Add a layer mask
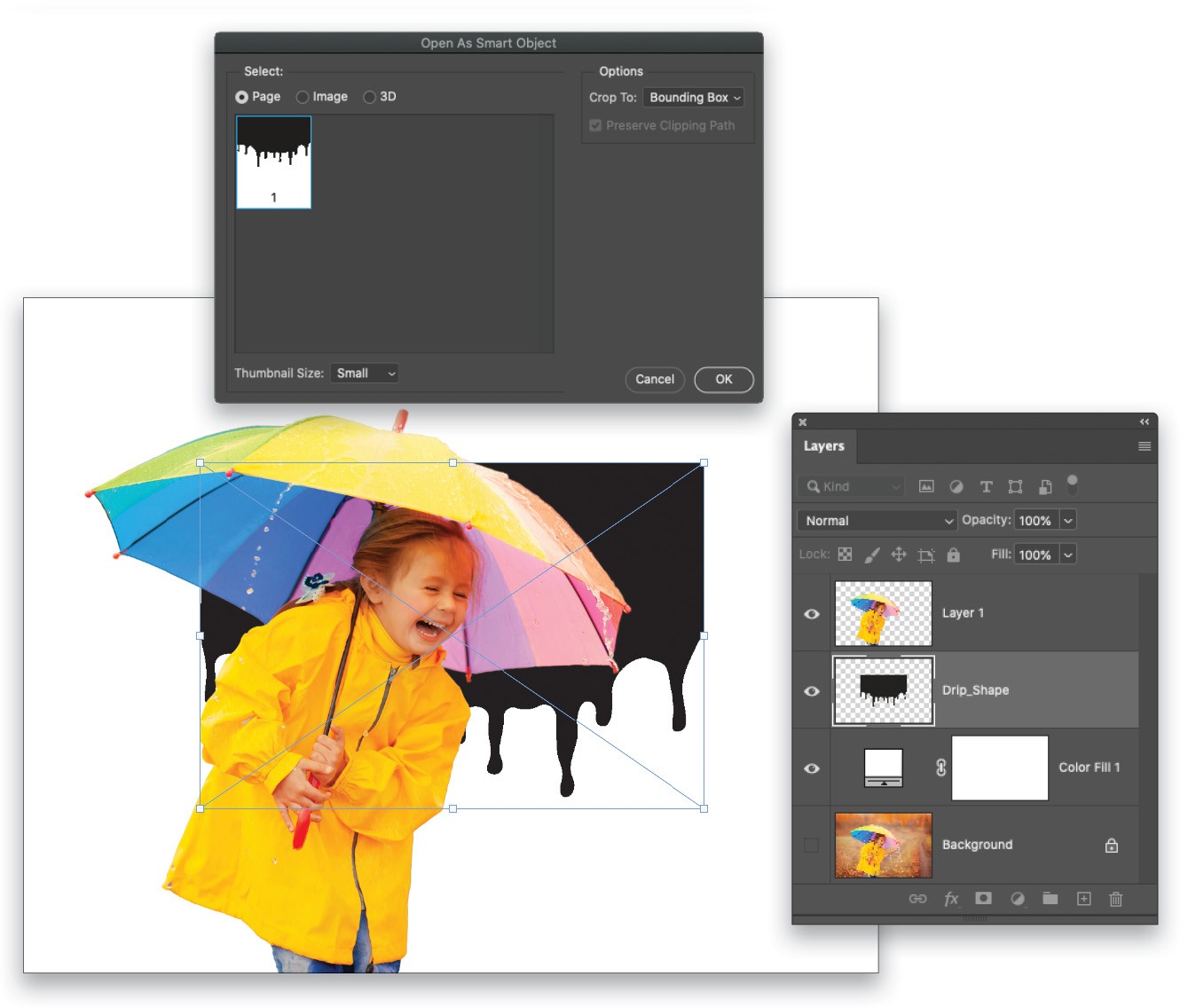The width and height of the screenshot is (1180, 1008). click(983, 899)
